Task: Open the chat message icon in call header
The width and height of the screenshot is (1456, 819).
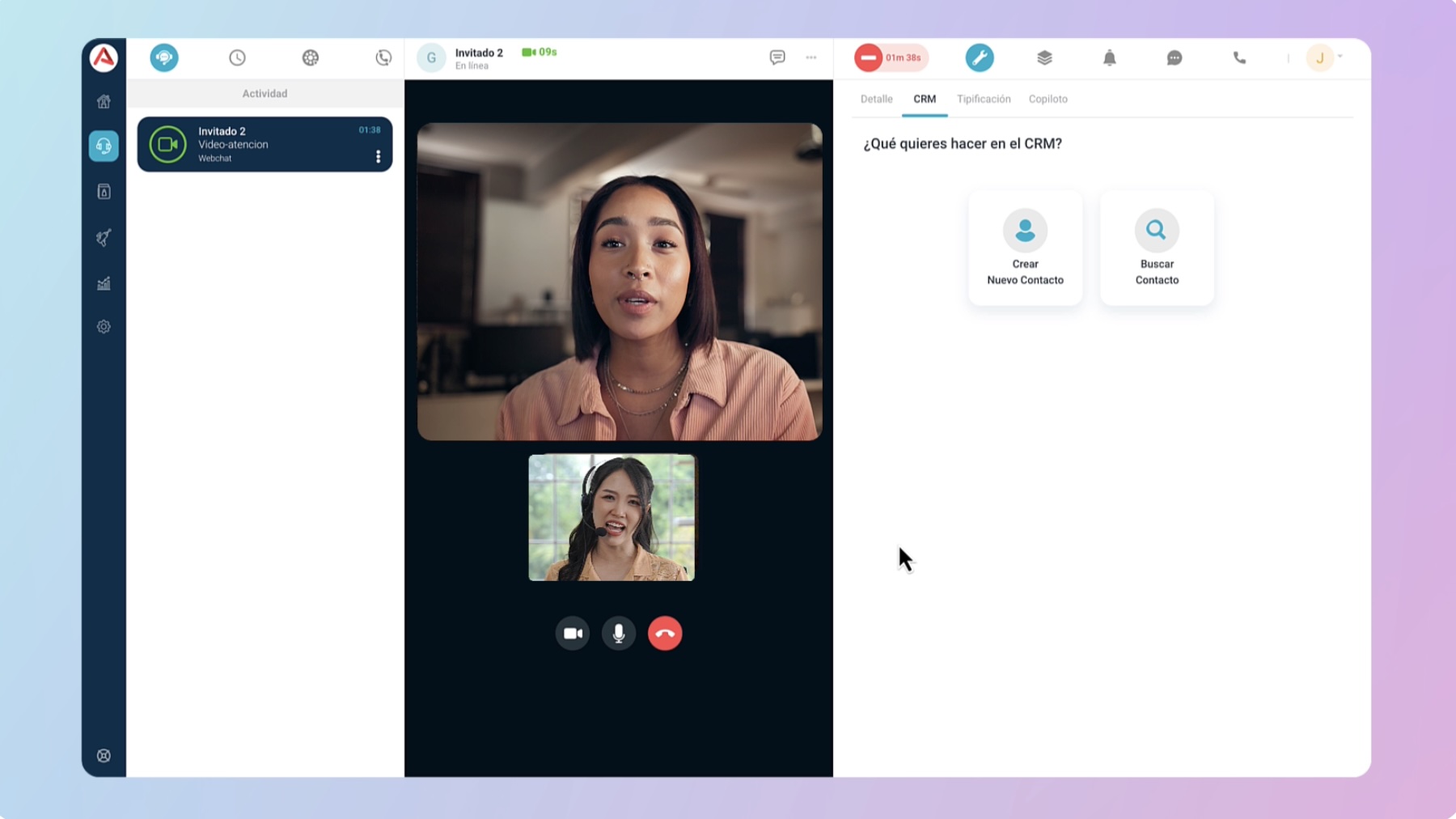Action: pyautogui.click(x=777, y=57)
